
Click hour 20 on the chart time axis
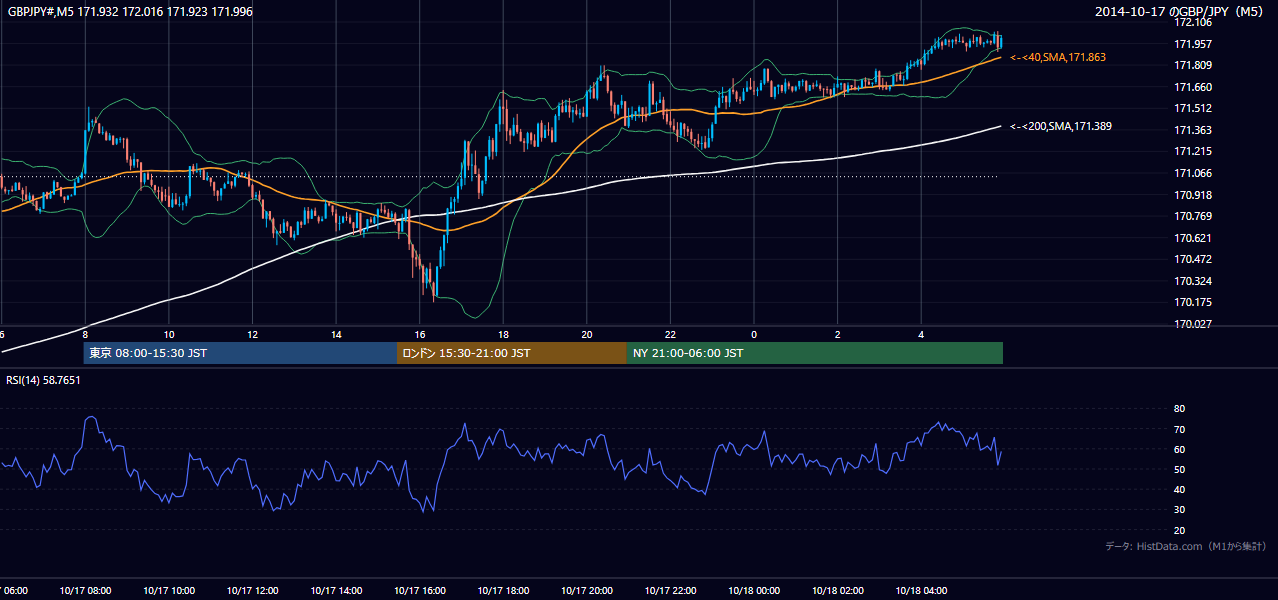pos(587,334)
